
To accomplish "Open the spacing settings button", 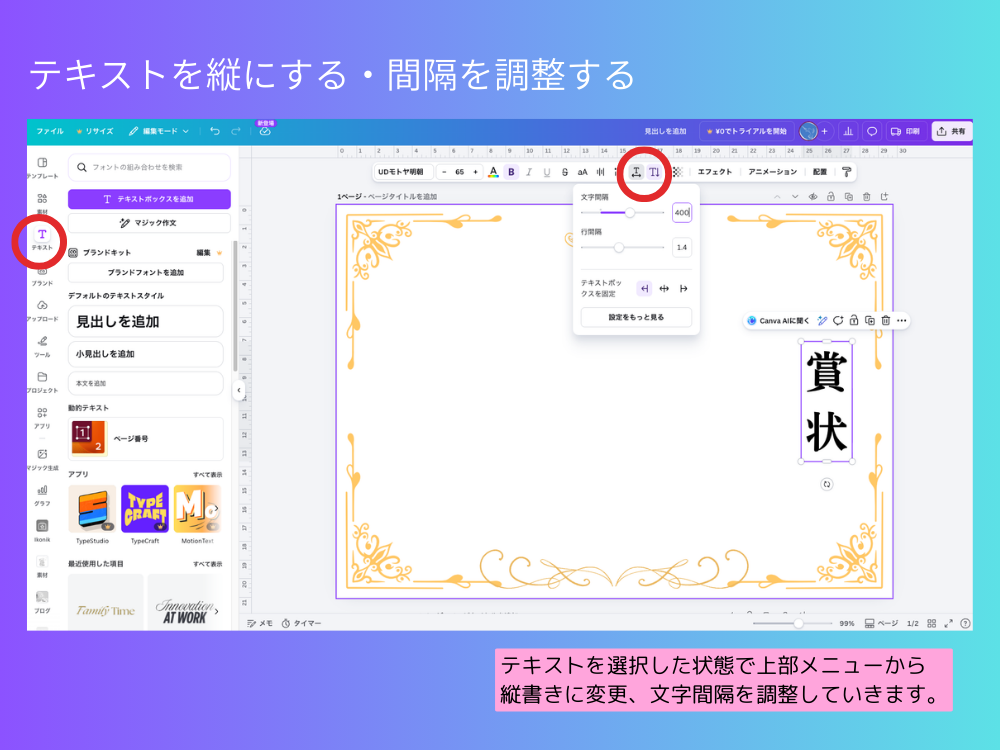I will pyautogui.click(x=636, y=172).
